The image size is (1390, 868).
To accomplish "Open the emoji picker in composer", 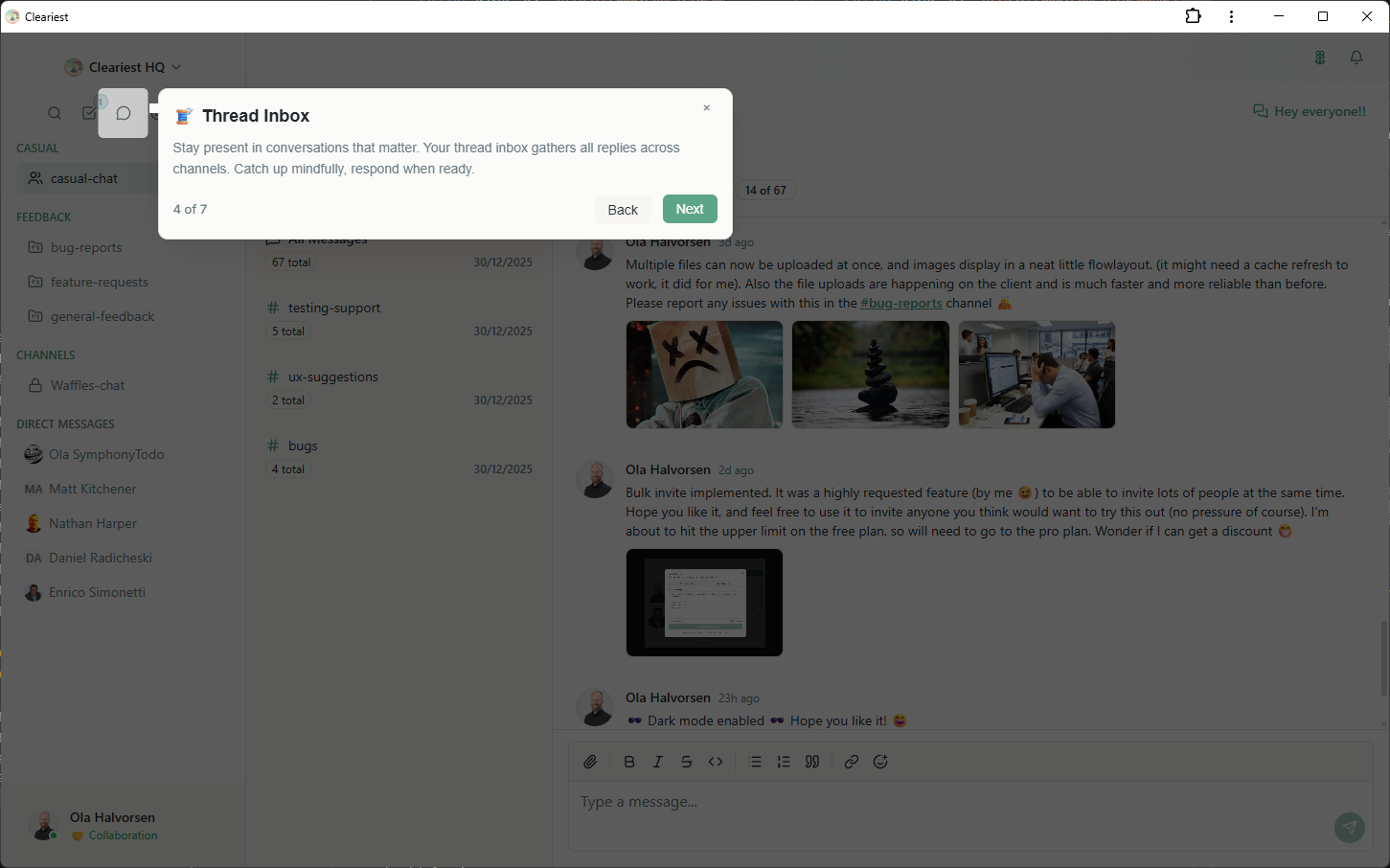I will pos(880,762).
